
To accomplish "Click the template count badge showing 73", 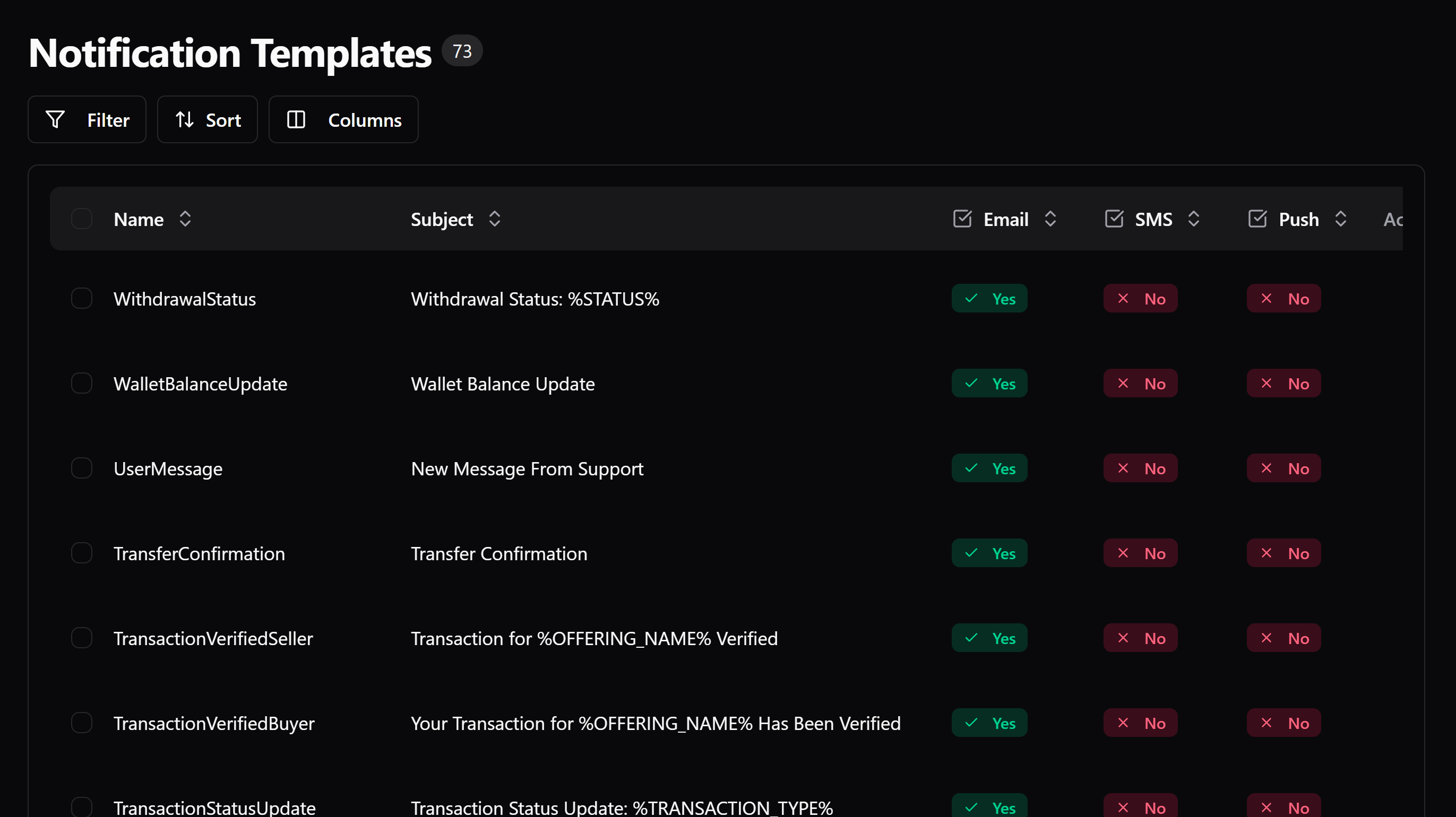I will (461, 51).
